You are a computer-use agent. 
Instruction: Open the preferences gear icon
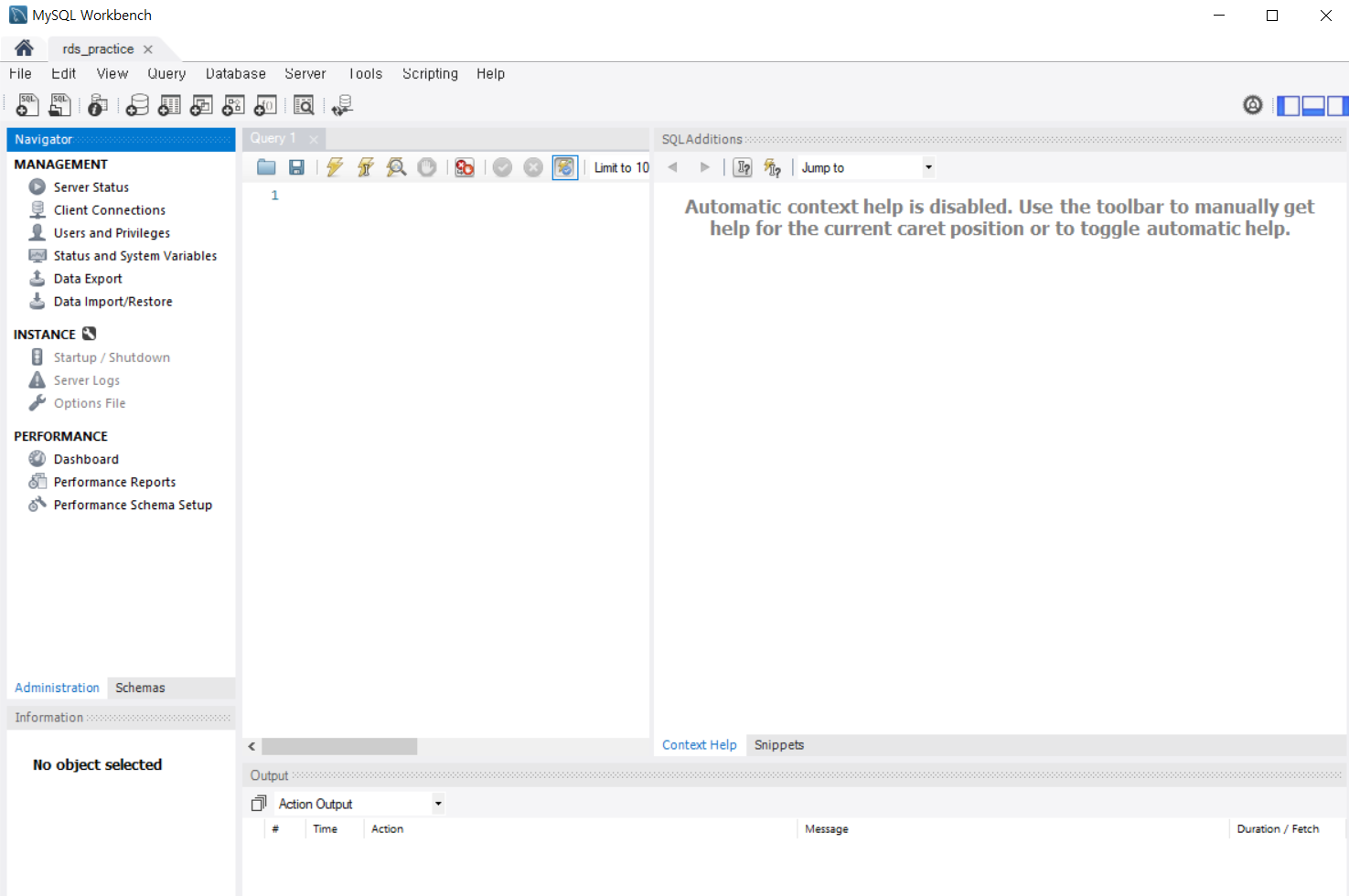[1253, 105]
